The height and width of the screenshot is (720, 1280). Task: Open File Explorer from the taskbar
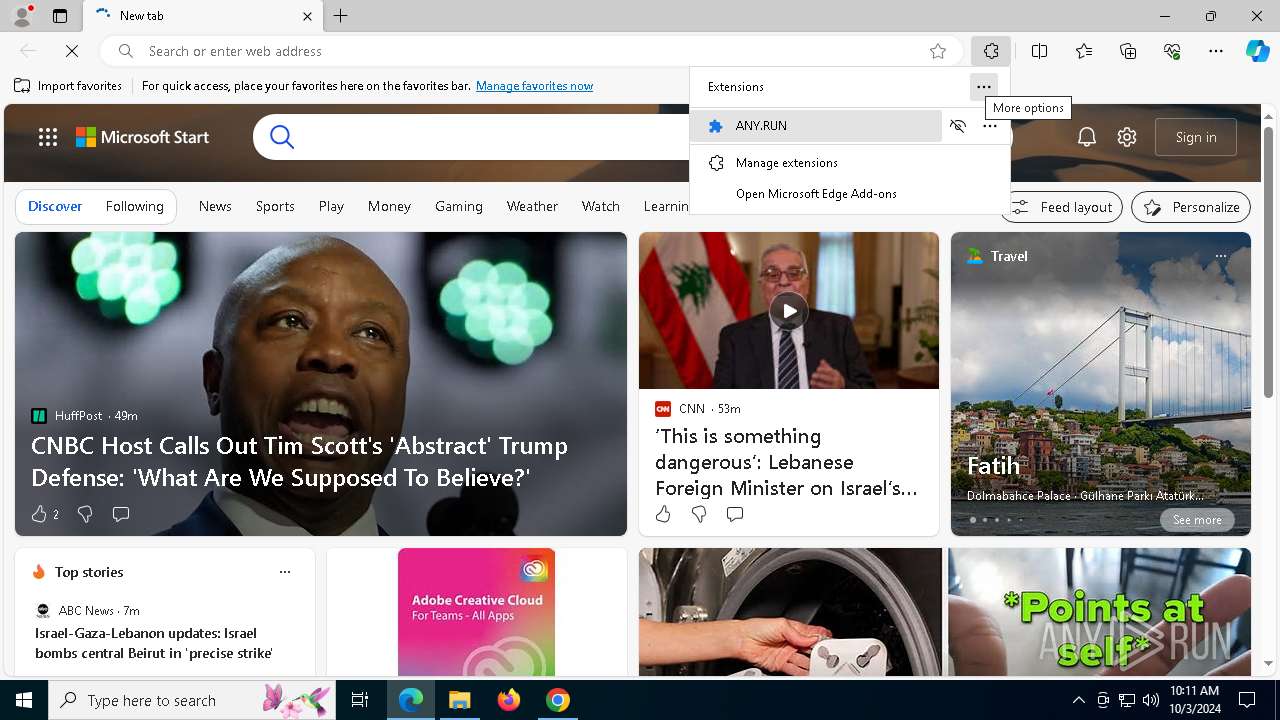(x=459, y=700)
